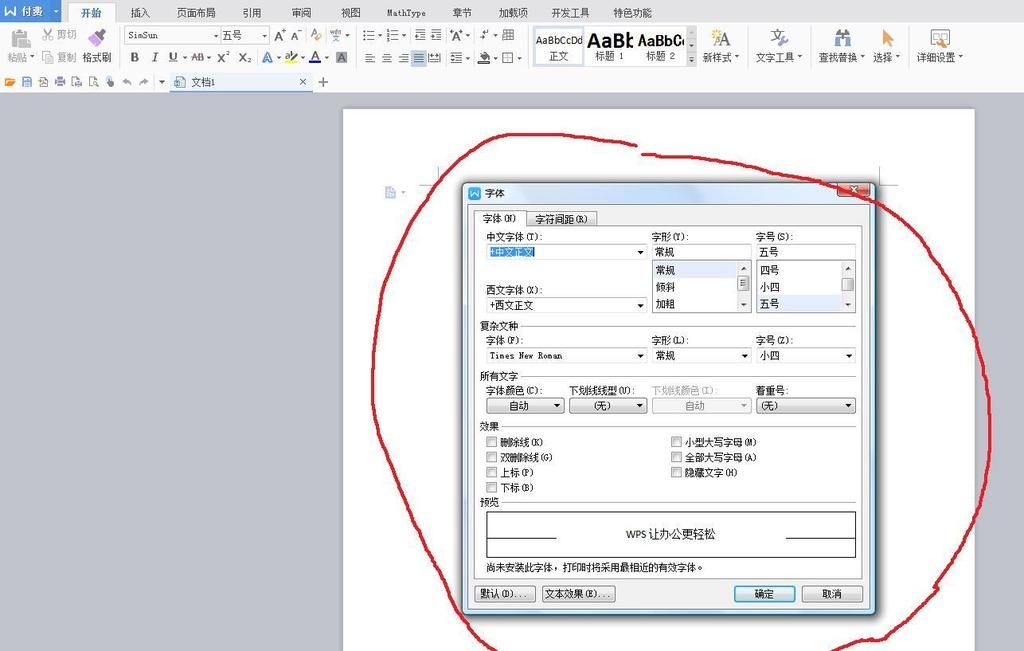Center align text in ribbon

tap(387, 58)
